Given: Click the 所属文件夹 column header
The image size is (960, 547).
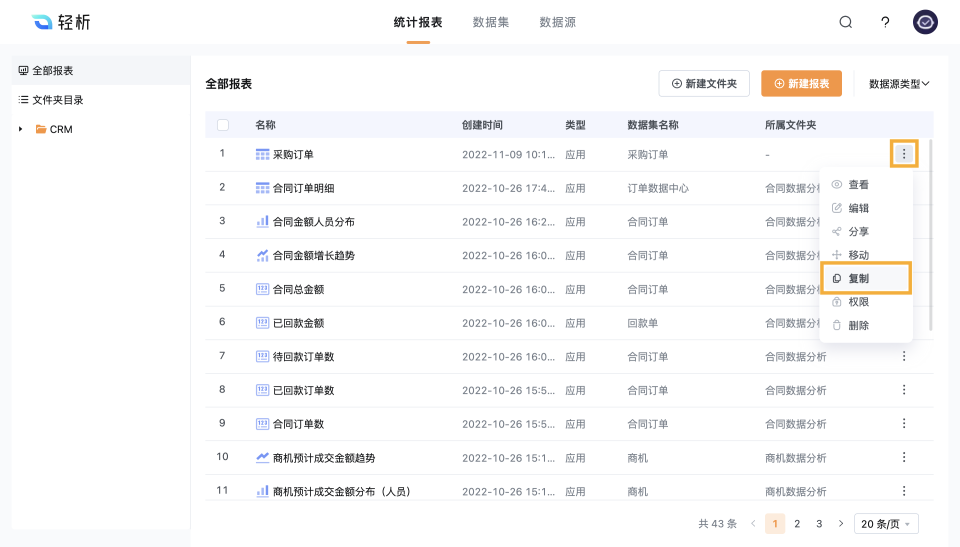Looking at the screenshot, I should point(790,125).
